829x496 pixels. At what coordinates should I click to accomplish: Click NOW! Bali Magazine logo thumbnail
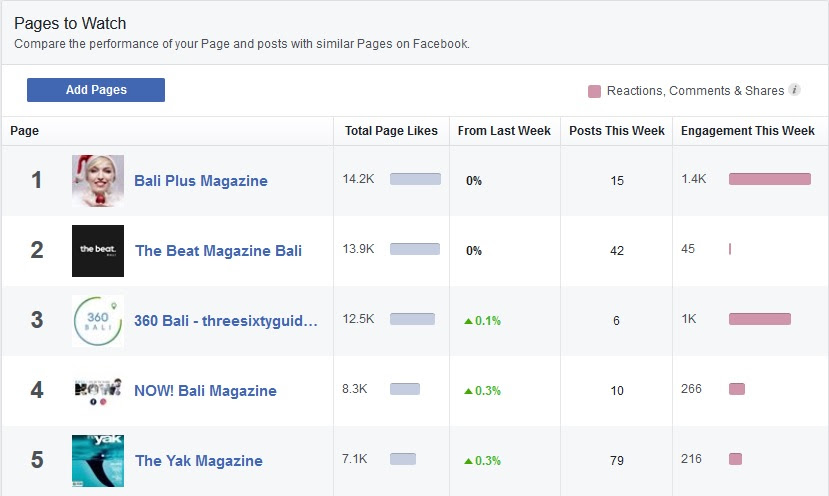pos(98,390)
